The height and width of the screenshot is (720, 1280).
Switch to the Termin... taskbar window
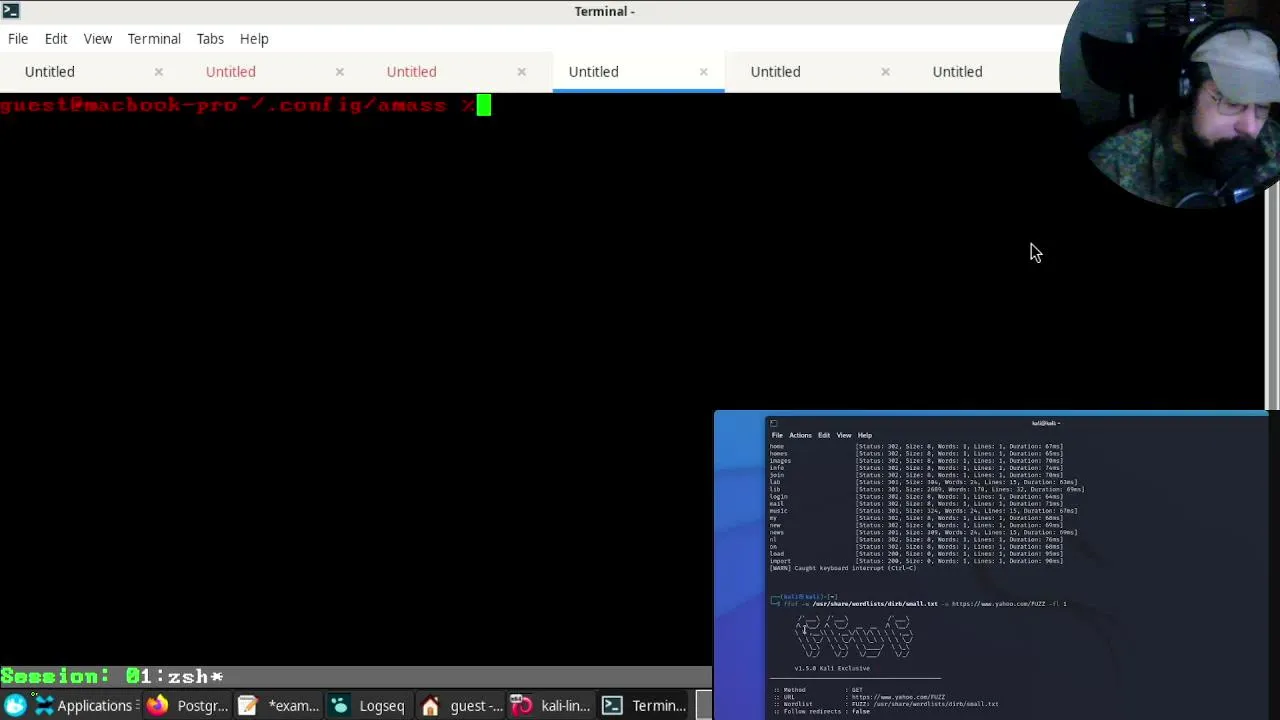coord(644,705)
